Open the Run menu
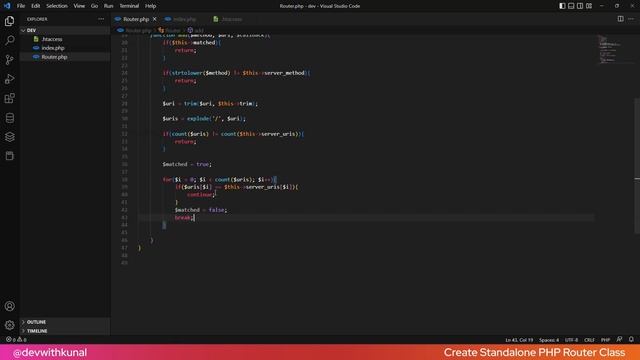The width and height of the screenshot is (640, 360). 108,6
